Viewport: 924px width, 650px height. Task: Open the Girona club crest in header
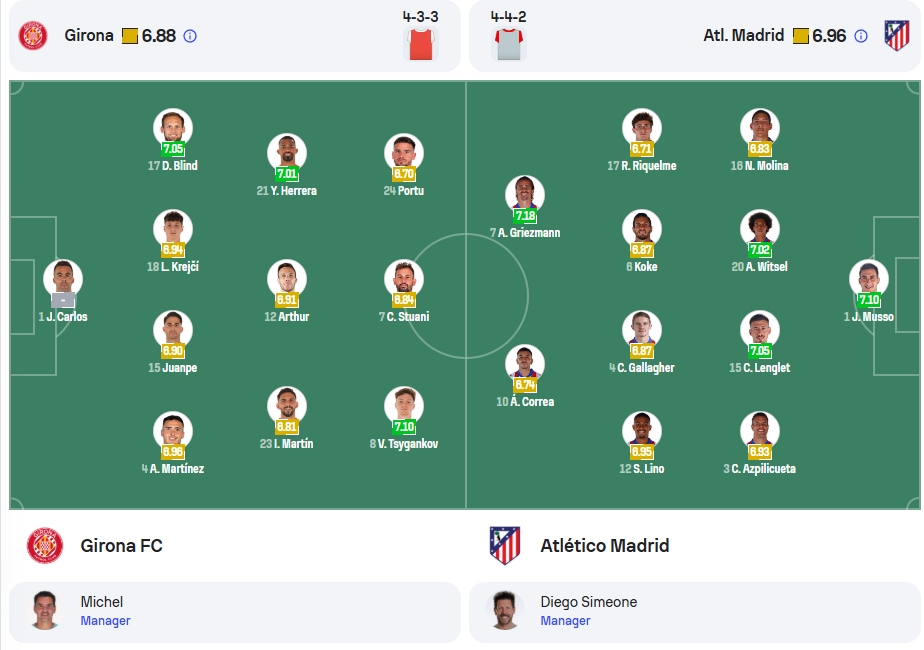click(33, 35)
